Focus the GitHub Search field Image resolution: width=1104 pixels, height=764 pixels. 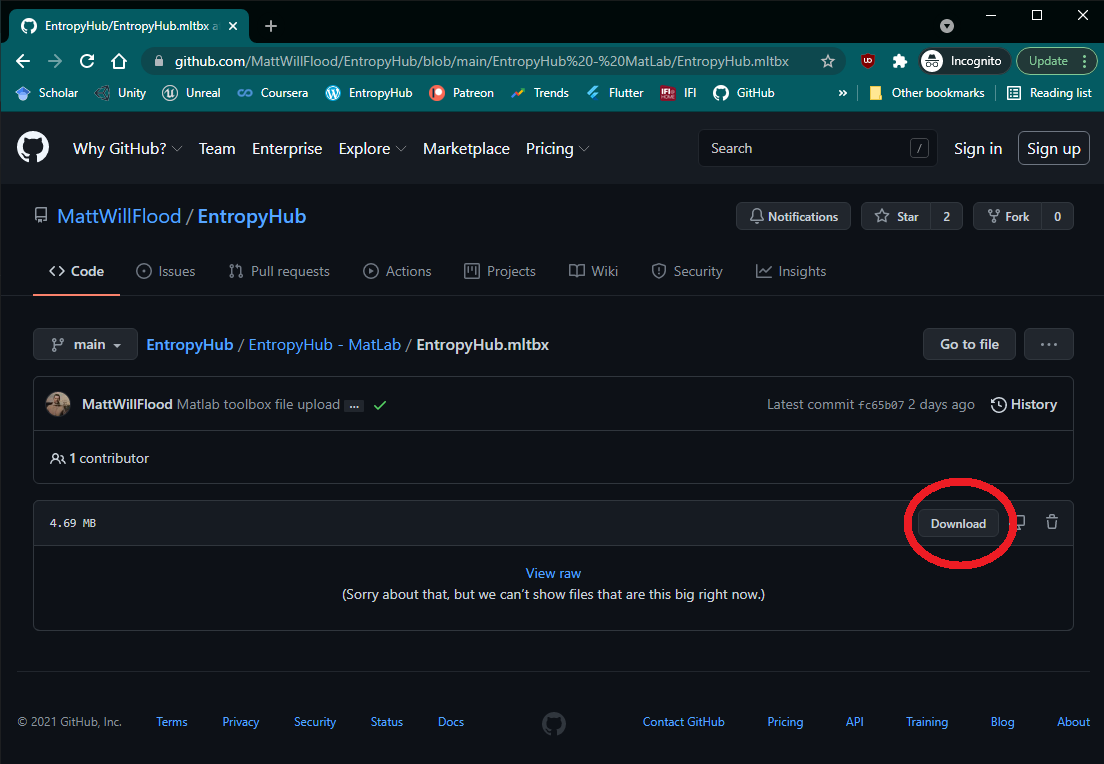[817, 148]
